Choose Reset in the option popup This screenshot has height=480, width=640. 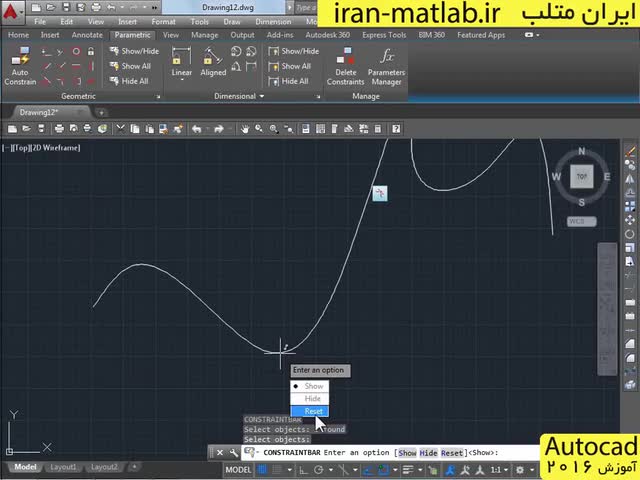(x=310, y=411)
